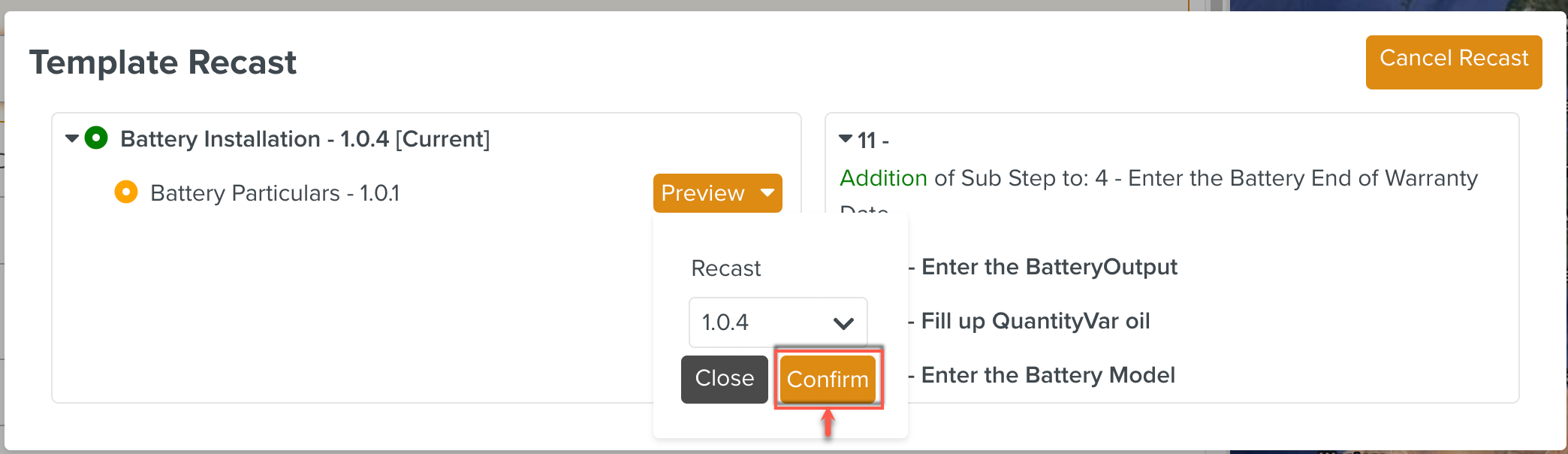This screenshot has width=1568, height=454.
Task: Click the Battery Particulars - 1.0.1 item
Action: click(275, 193)
